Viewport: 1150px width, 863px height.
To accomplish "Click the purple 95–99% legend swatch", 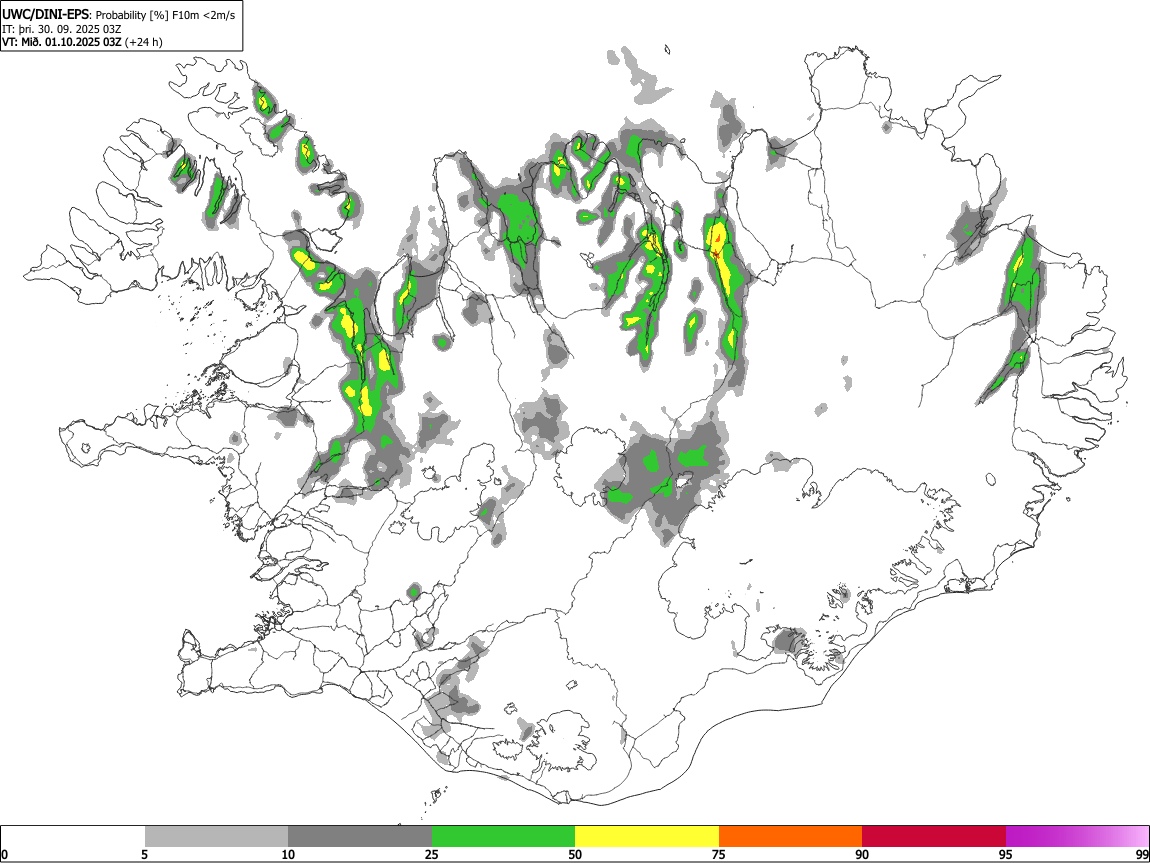I will pyautogui.click(x=1077, y=837).
